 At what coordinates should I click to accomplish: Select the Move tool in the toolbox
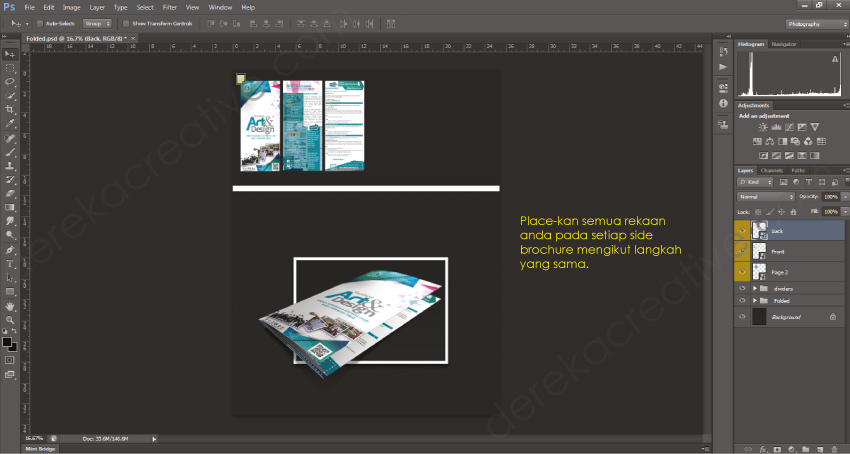coord(10,53)
